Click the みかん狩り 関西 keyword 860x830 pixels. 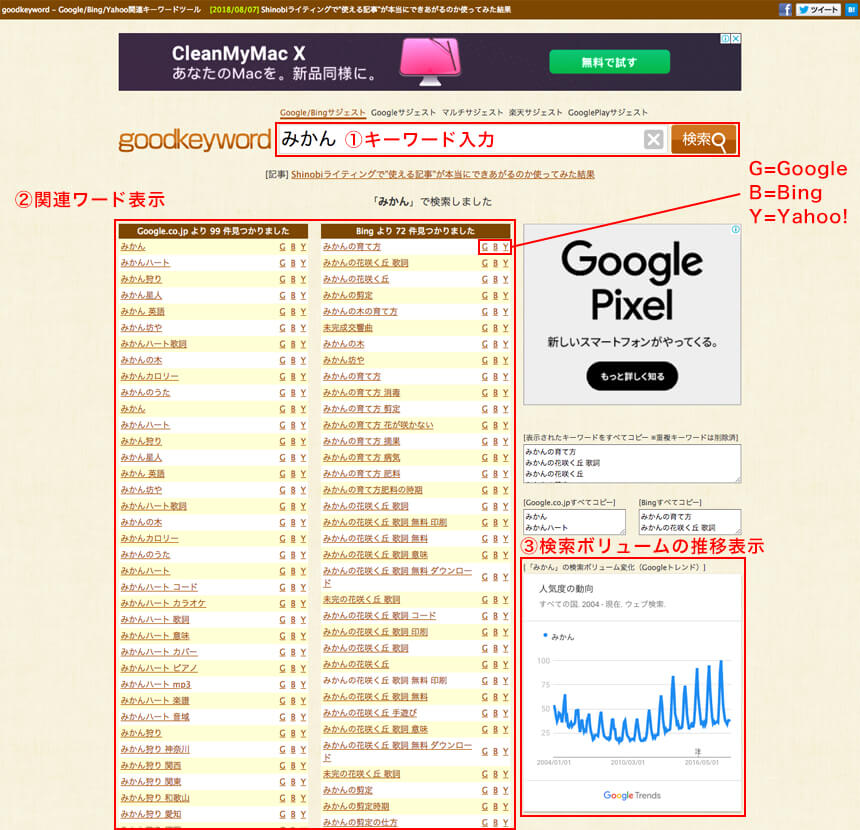pyautogui.click(x=151, y=766)
